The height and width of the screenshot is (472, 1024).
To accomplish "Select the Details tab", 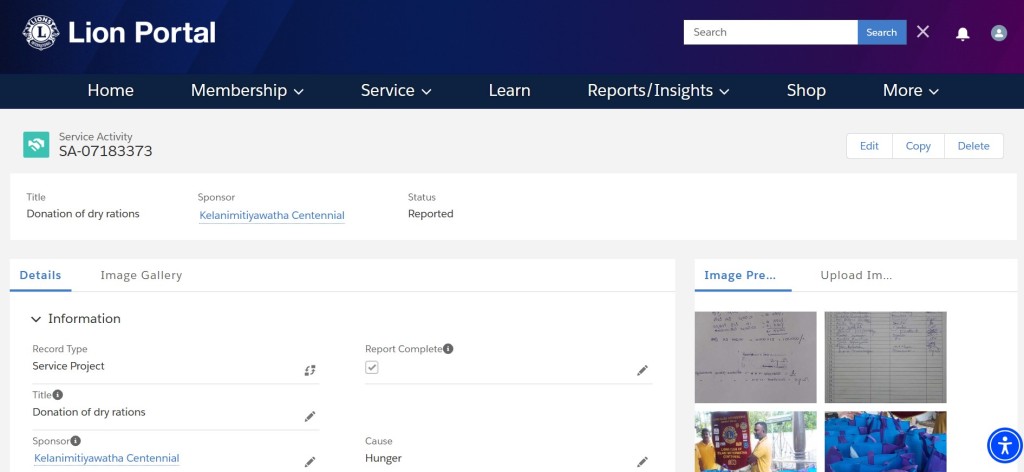I will 40,275.
